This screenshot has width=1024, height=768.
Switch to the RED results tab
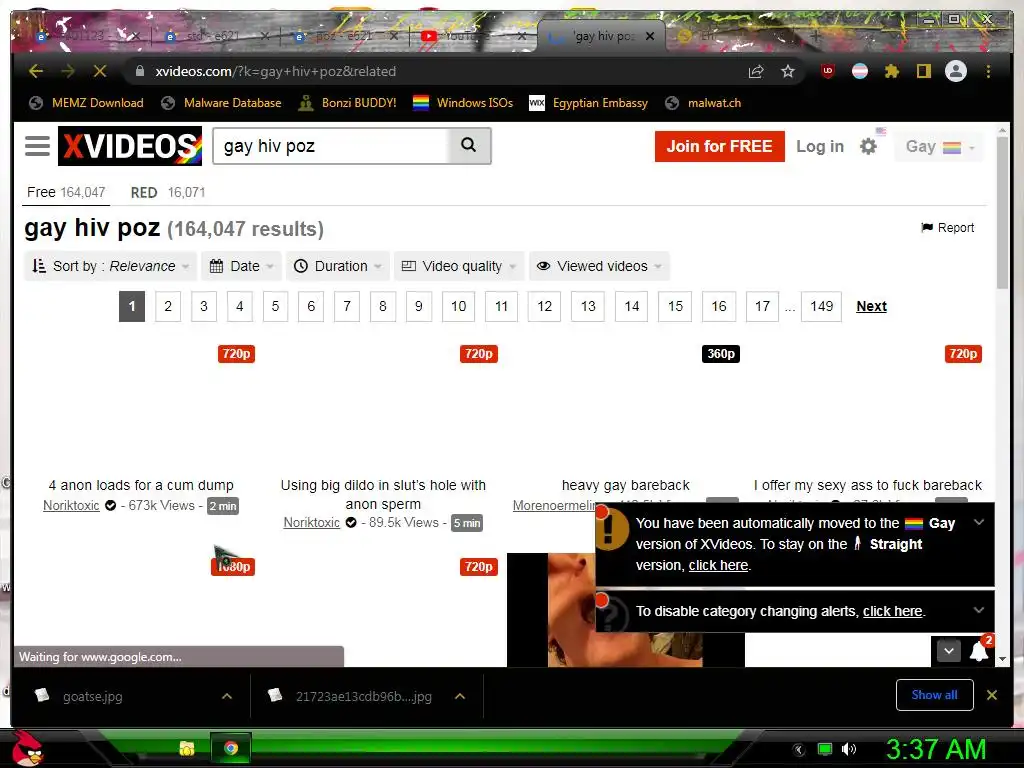point(168,192)
